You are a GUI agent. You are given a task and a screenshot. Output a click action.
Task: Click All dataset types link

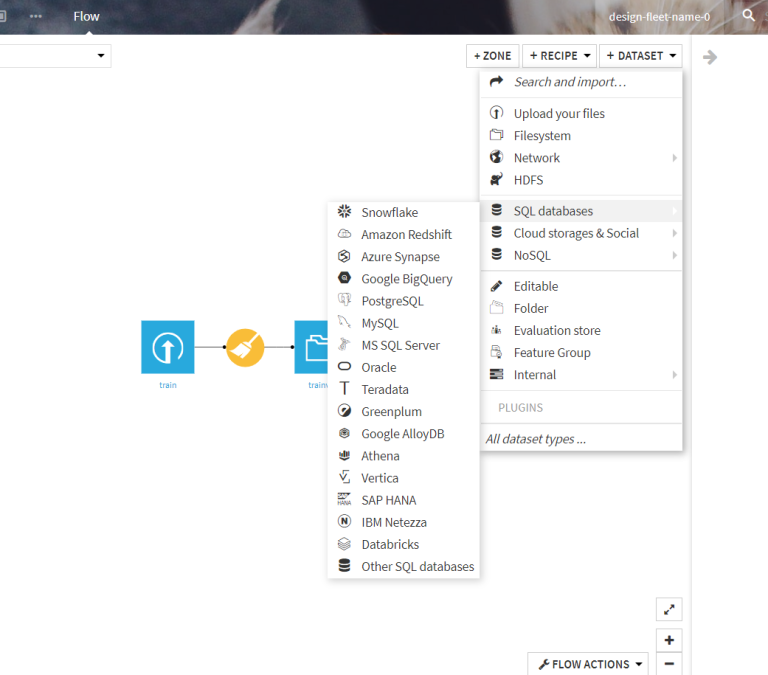click(x=535, y=438)
